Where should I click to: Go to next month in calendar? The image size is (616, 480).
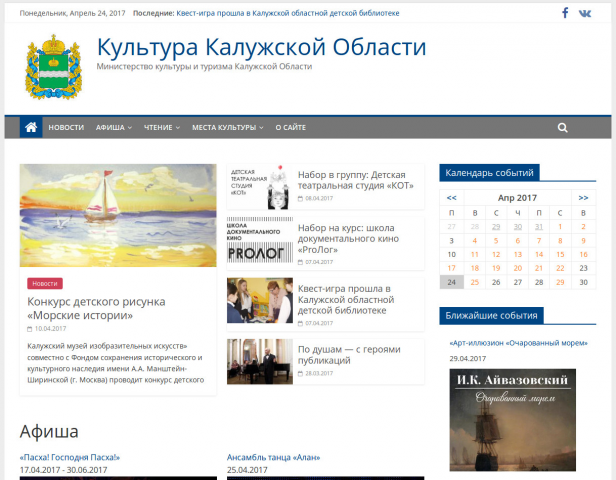(583, 198)
